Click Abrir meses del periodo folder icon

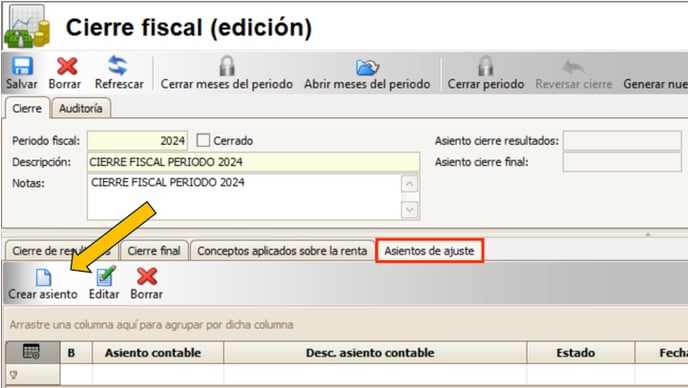(x=367, y=67)
